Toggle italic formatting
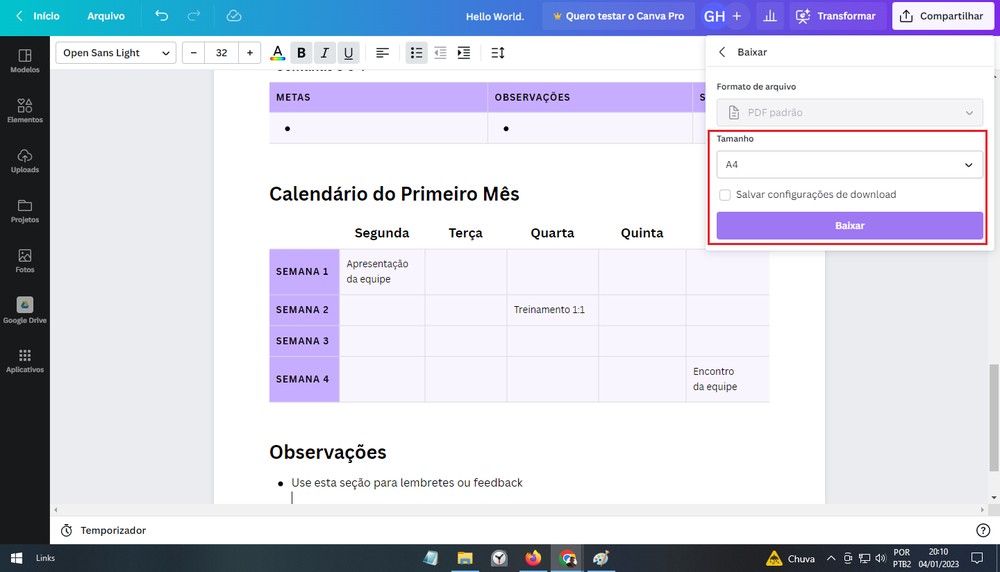The width and height of the screenshot is (1000, 572). 325,53
